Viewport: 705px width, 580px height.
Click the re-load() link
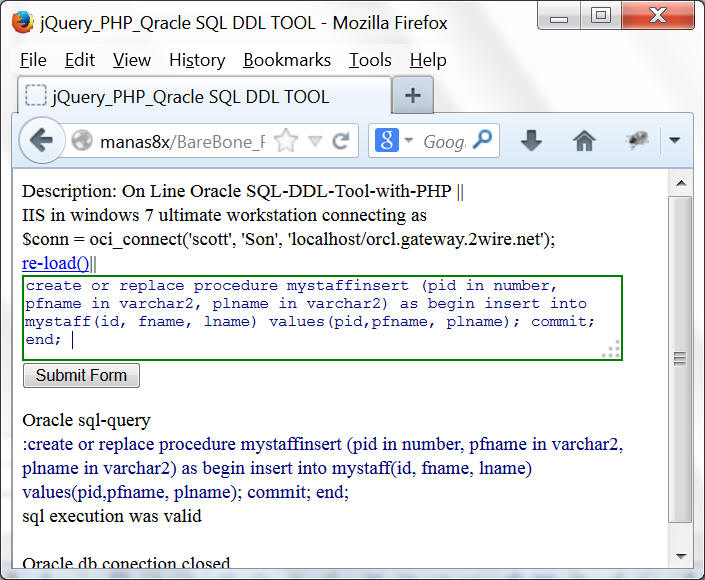tap(56, 263)
